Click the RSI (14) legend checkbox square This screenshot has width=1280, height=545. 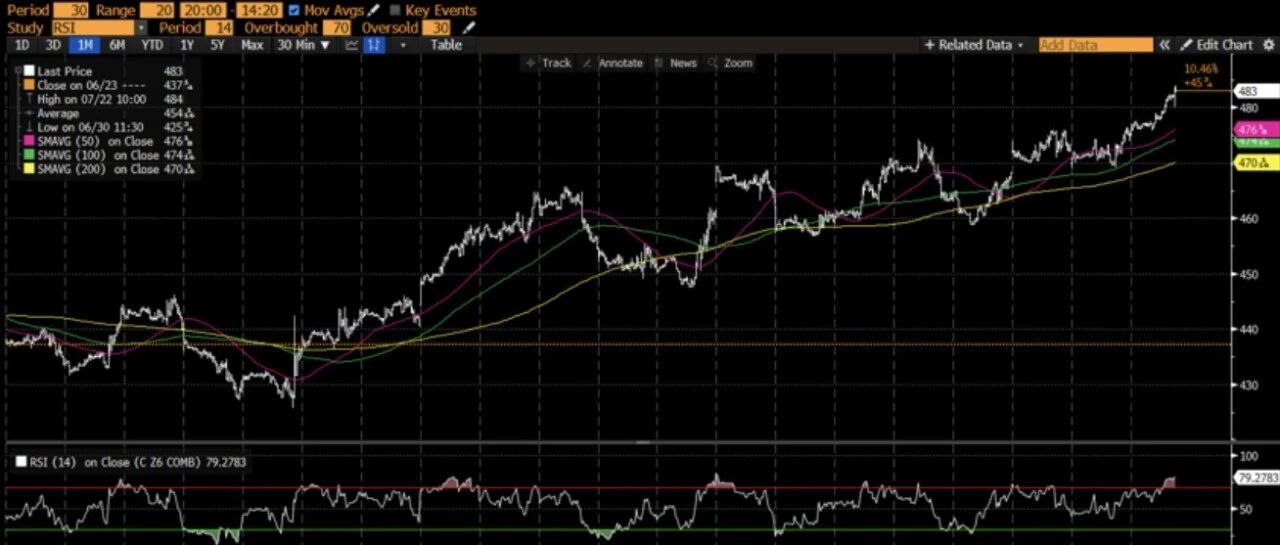[x=21, y=462]
